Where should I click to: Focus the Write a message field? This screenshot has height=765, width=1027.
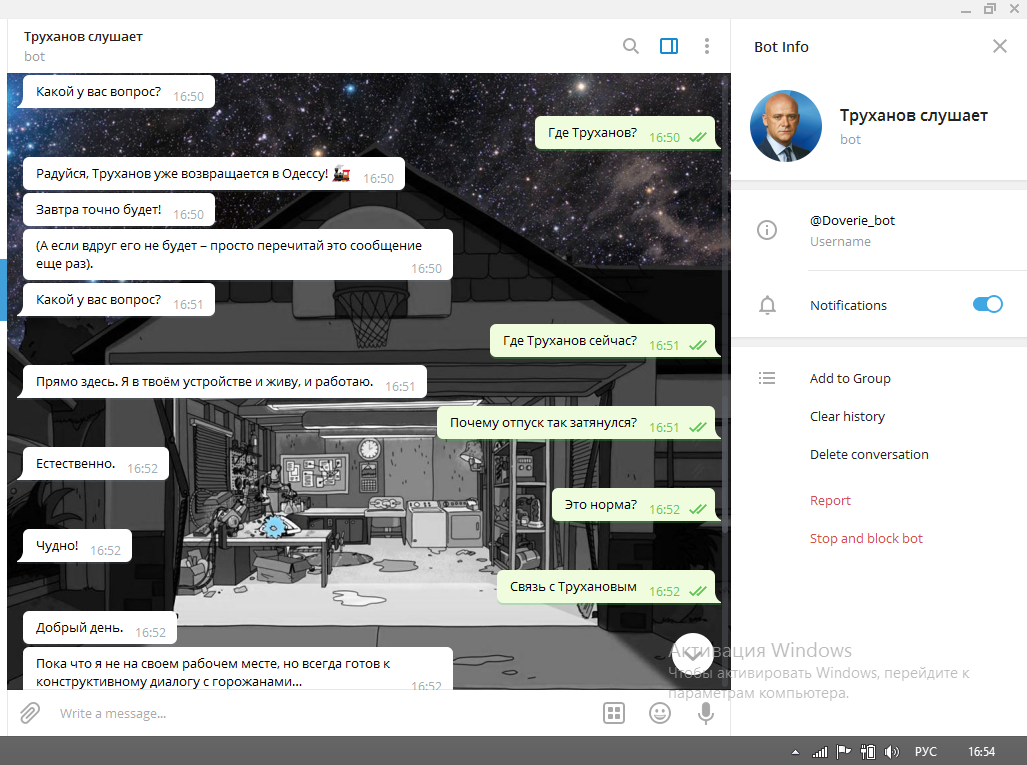click(x=300, y=714)
